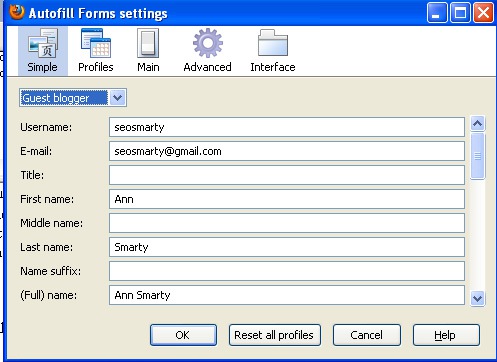Click into the E-mail input field

287,151
